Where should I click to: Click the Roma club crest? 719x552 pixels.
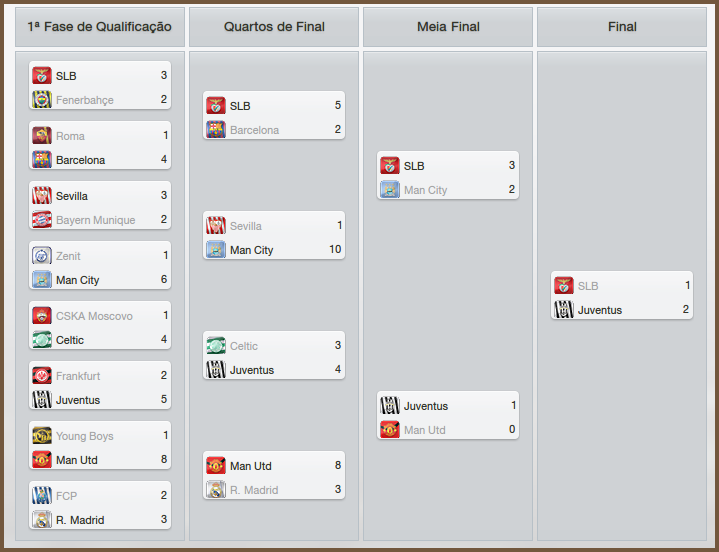[41, 136]
